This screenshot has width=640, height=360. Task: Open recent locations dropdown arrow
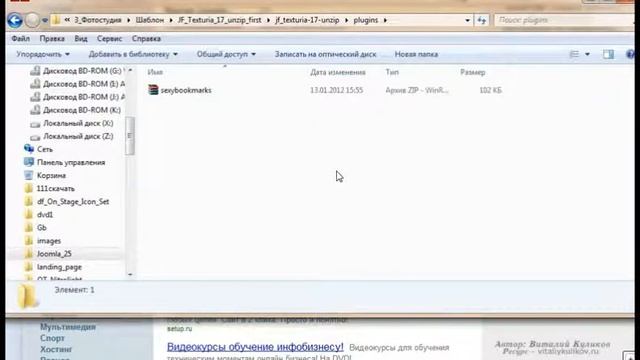coord(44,20)
